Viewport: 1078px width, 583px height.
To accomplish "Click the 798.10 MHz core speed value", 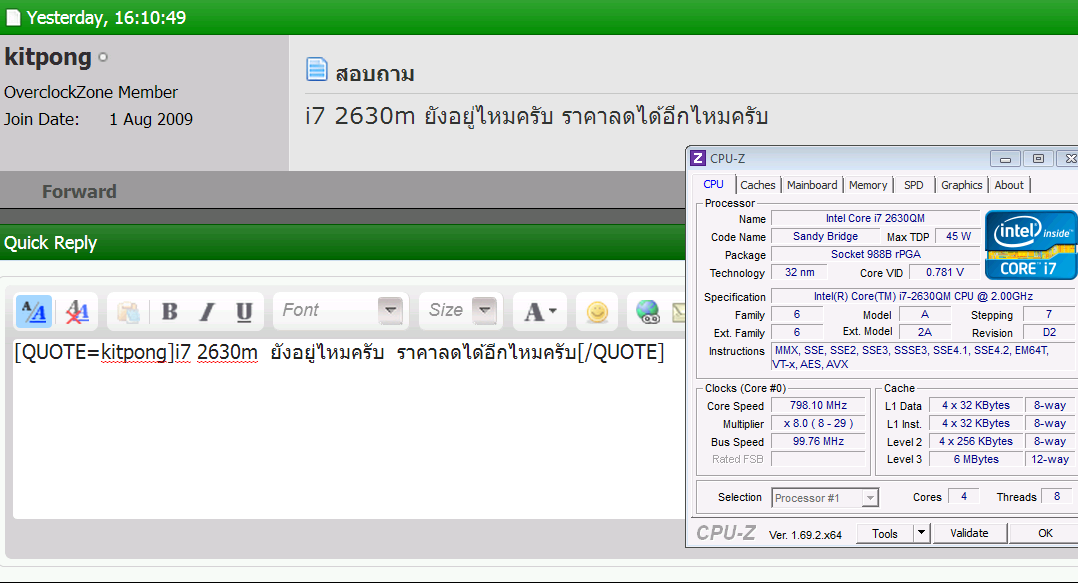I will [x=818, y=405].
